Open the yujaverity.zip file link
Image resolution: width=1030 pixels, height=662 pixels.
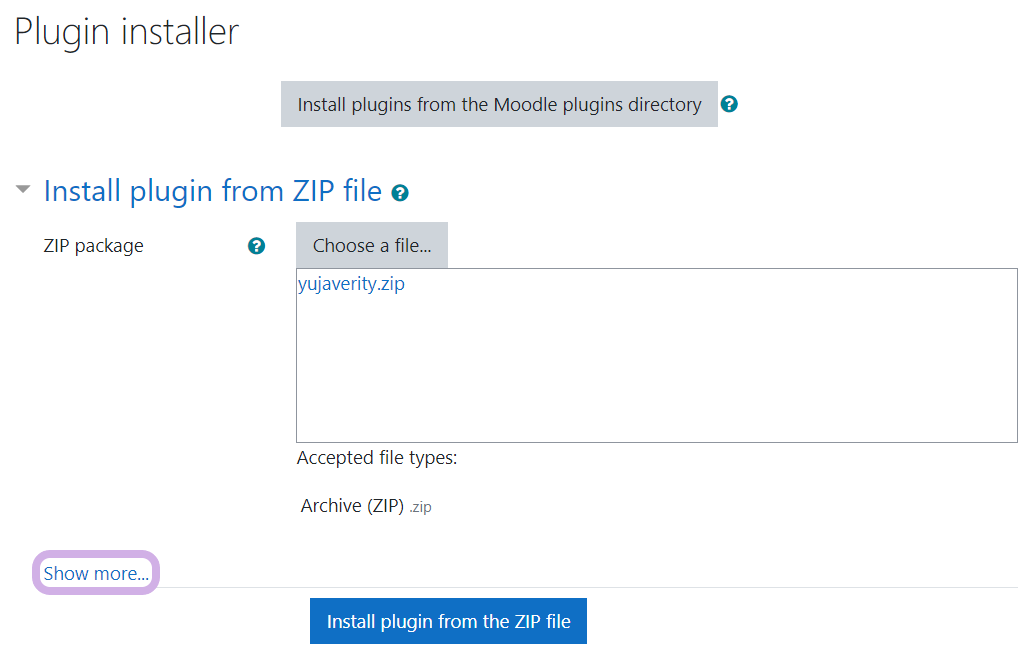[351, 284]
